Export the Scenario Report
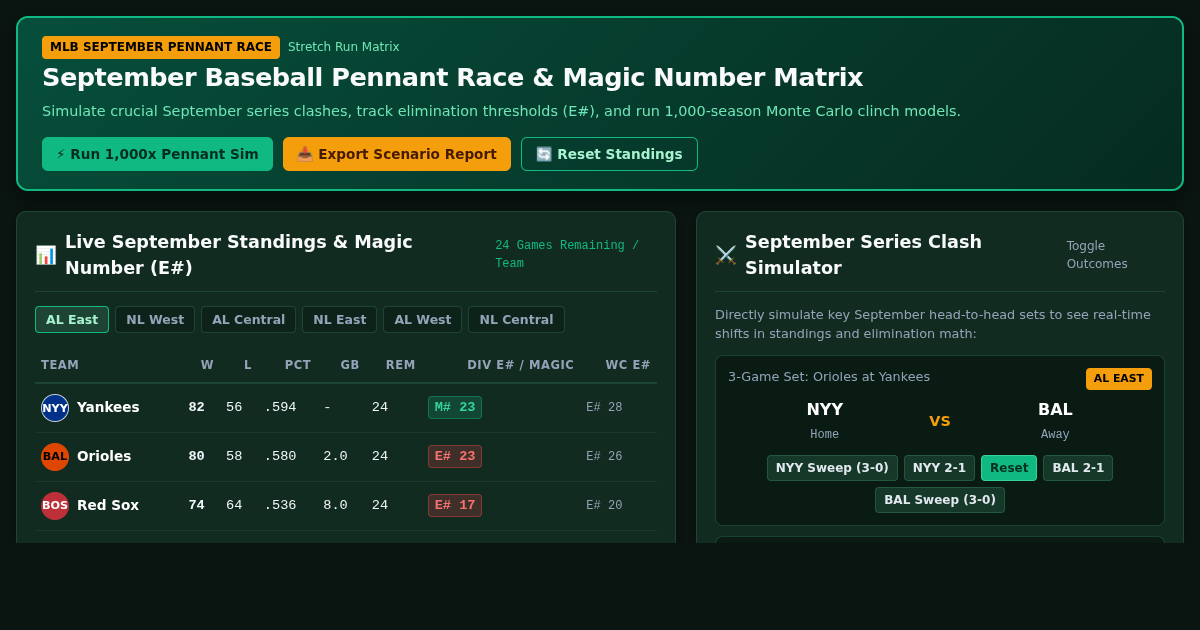1200x630 pixels. [397, 154]
